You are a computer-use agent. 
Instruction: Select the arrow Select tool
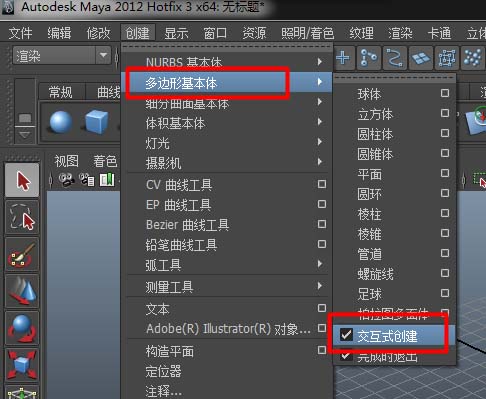tap(22, 180)
